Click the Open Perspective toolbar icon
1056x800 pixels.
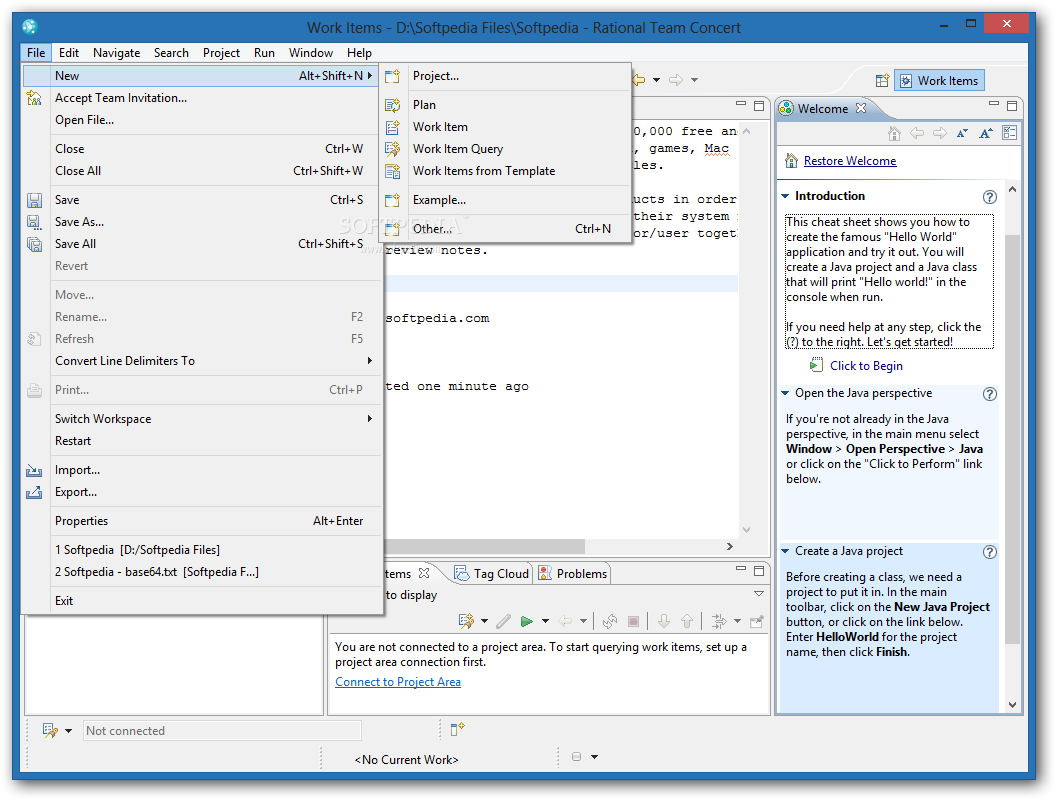[882, 81]
